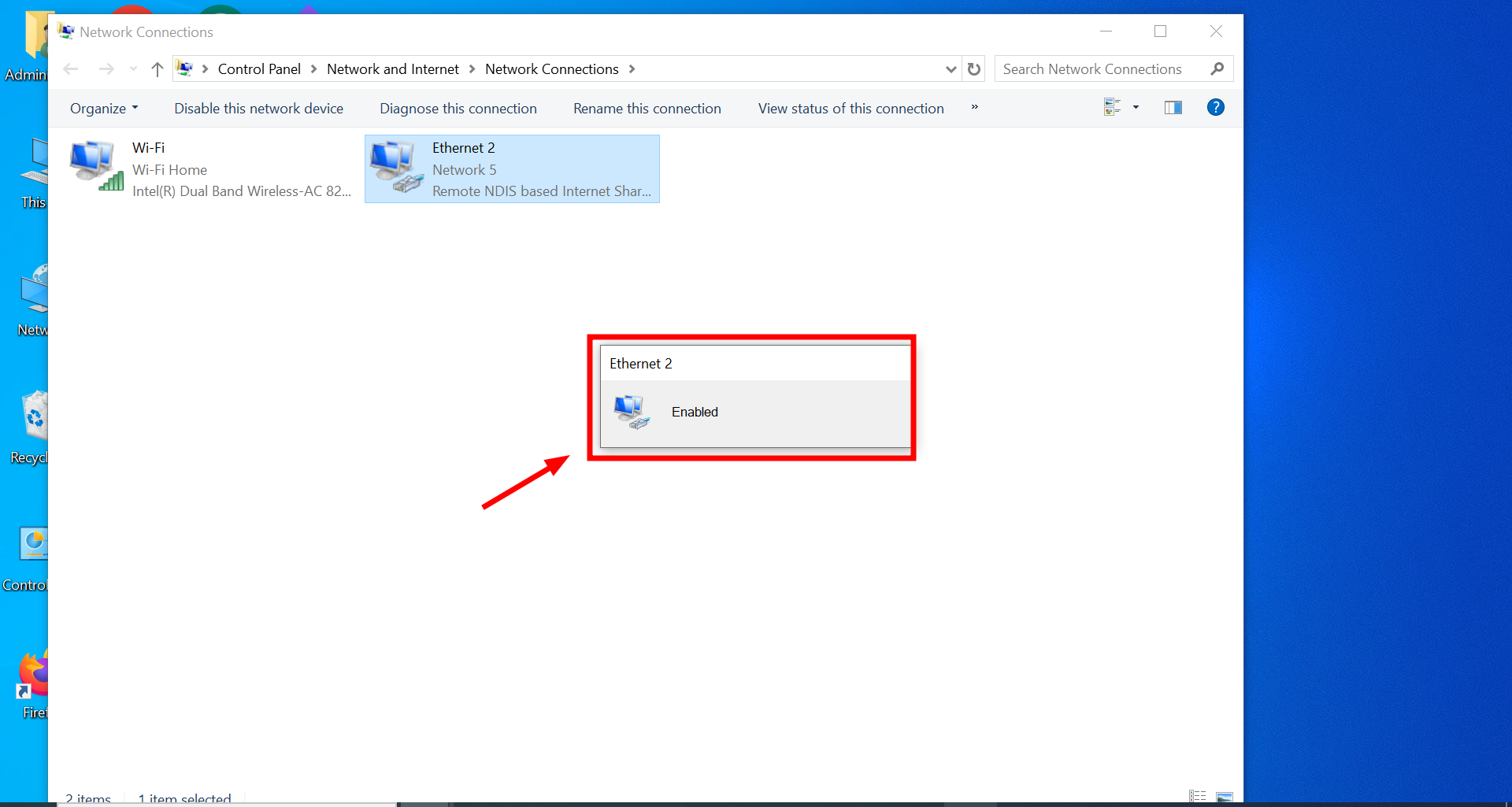Click the Forward navigation arrow
This screenshot has width=1512, height=807.
pyautogui.click(x=106, y=69)
